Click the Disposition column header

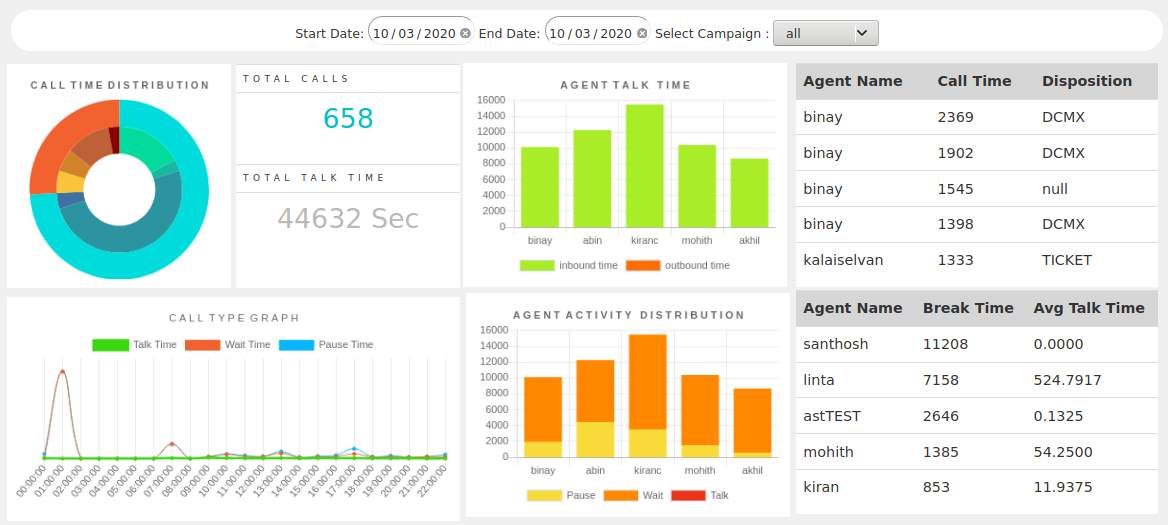click(x=1086, y=82)
